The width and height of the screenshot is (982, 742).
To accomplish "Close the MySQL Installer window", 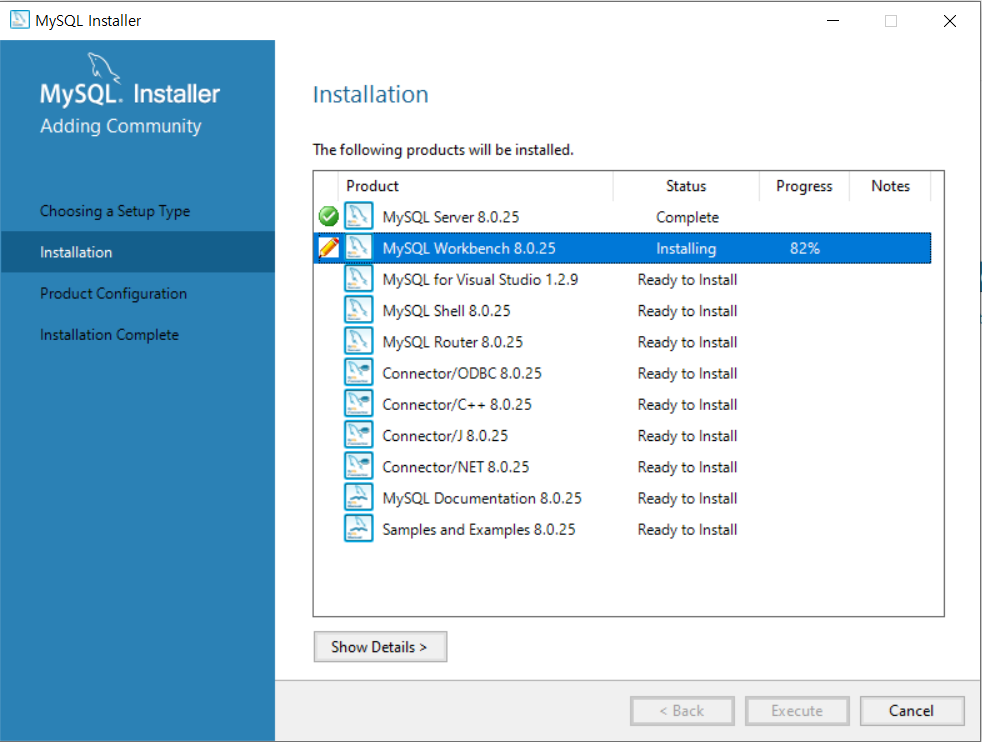I will (x=949, y=21).
